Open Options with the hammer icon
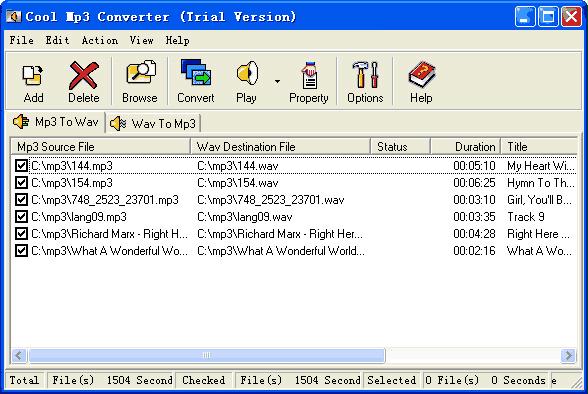This screenshot has width=588, height=394. tap(365, 75)
